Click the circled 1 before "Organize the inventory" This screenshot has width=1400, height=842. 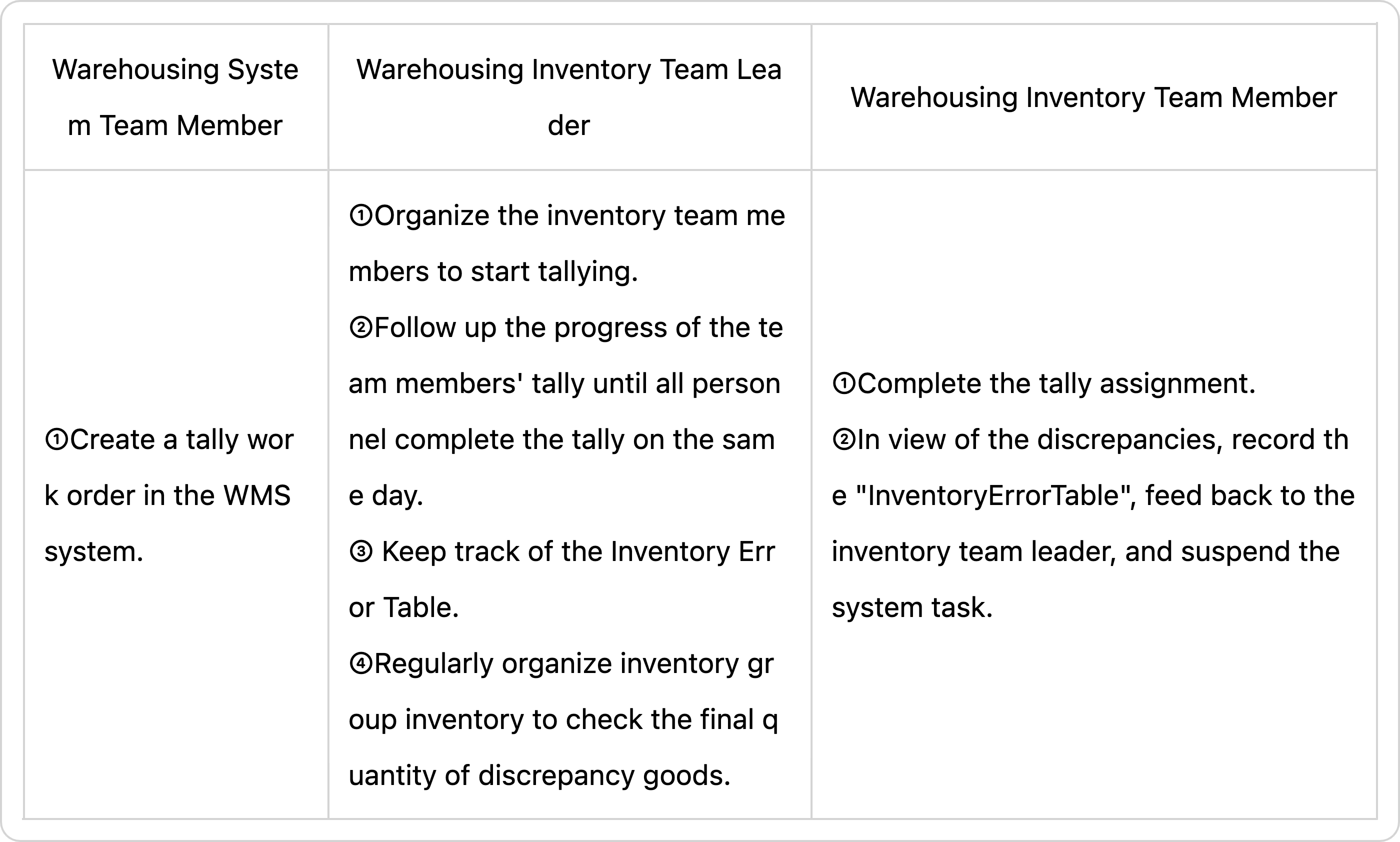point(360,215)
